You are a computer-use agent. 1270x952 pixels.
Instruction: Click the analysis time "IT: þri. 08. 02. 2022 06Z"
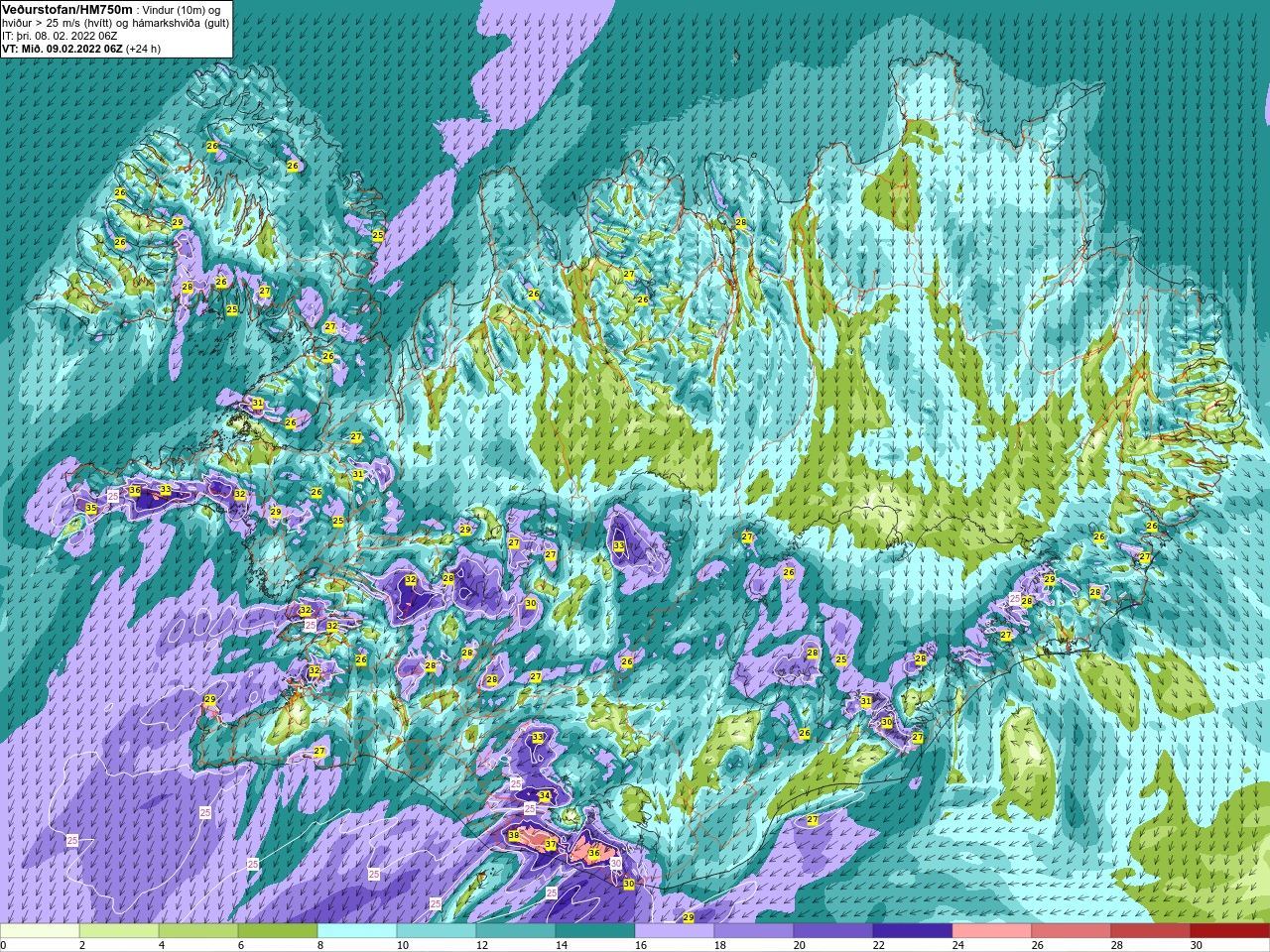coord(60,36)
